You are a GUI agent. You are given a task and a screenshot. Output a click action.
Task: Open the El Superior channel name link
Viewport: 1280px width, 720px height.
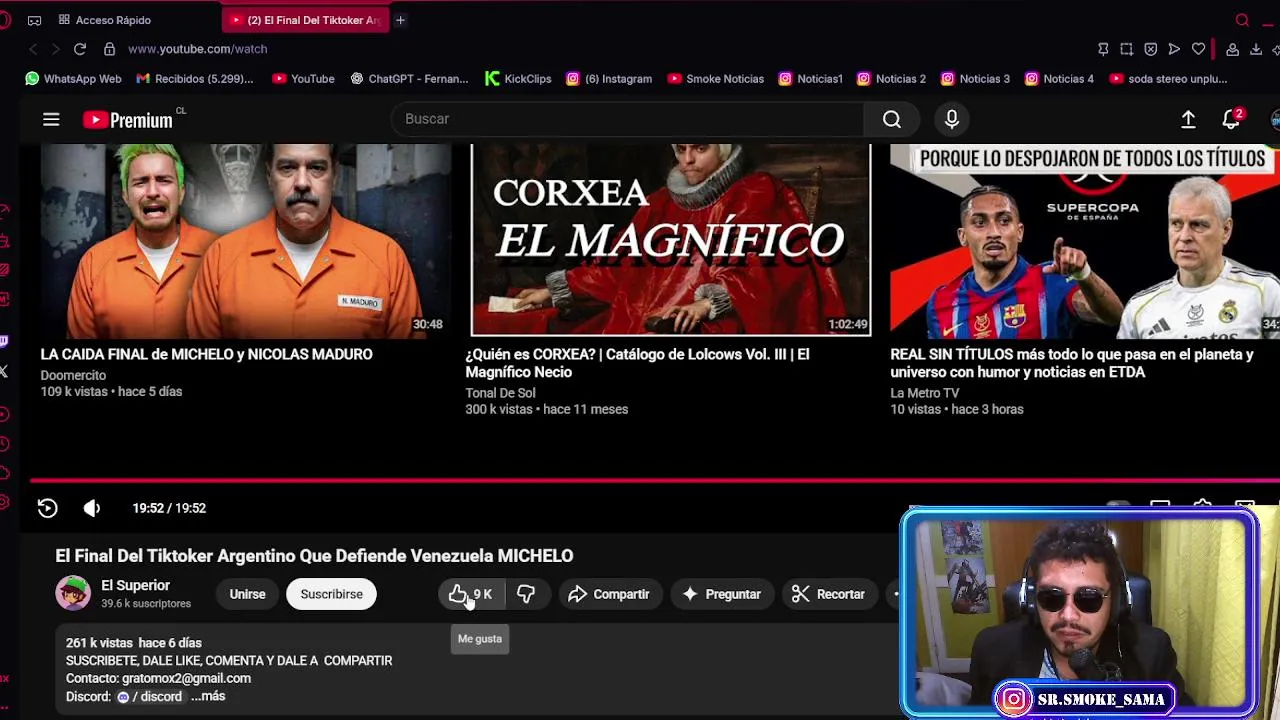(x=135, y=585)
